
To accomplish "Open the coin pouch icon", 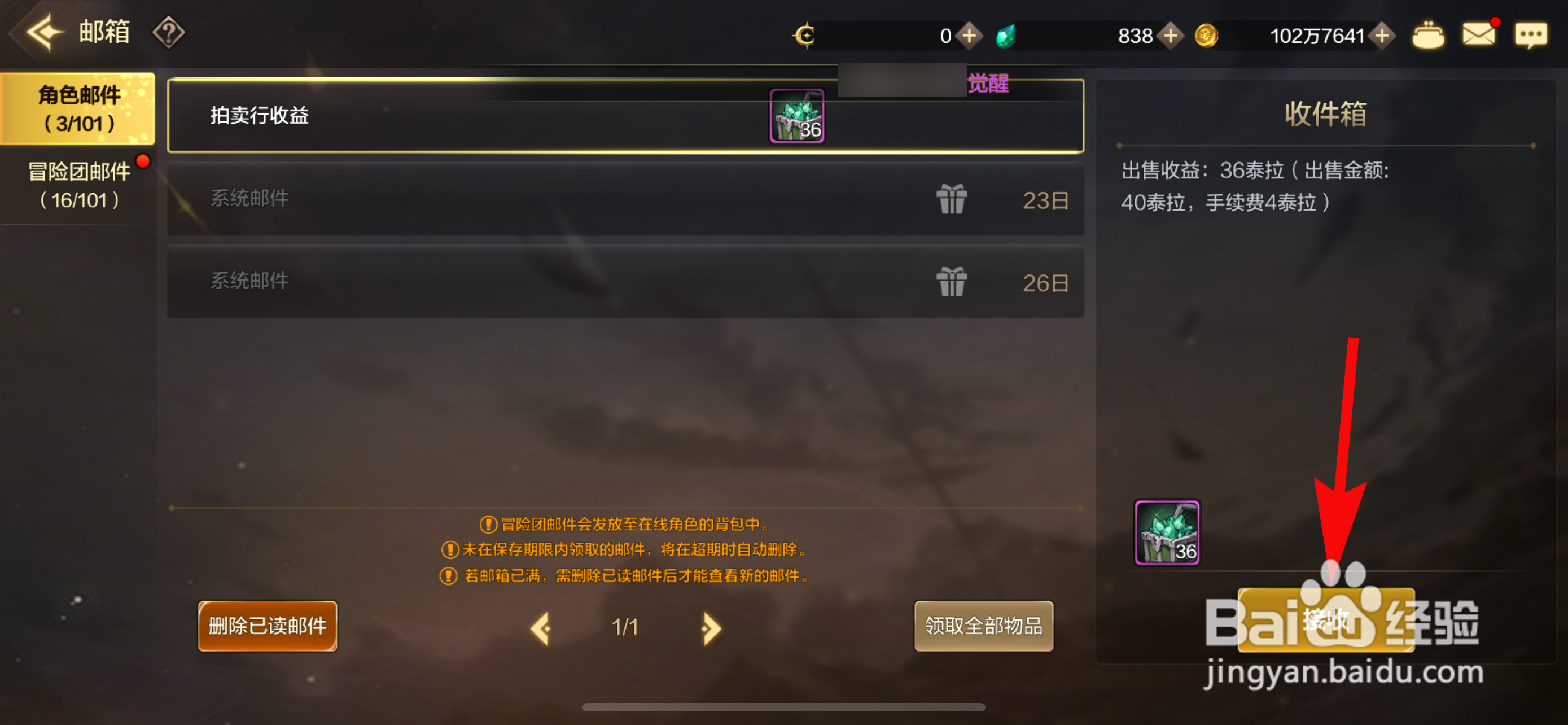I will click(1428, 34).
